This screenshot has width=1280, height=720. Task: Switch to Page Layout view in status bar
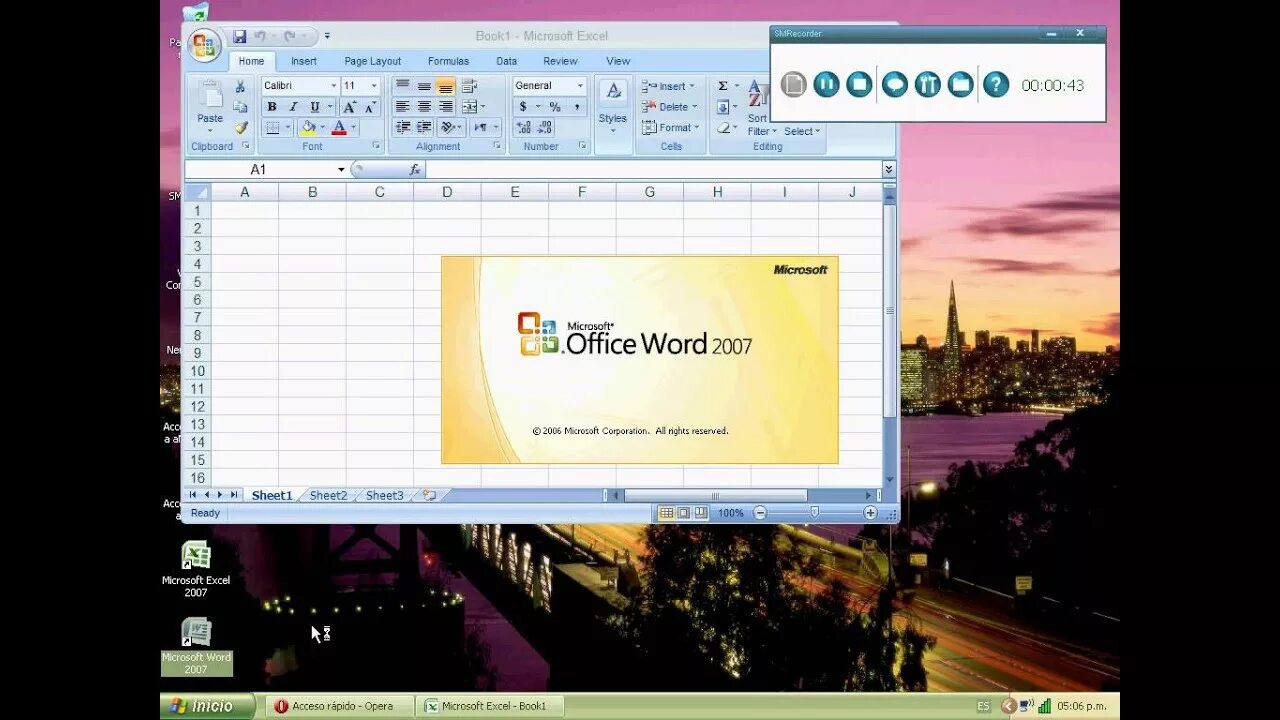[x=684, y=513]
